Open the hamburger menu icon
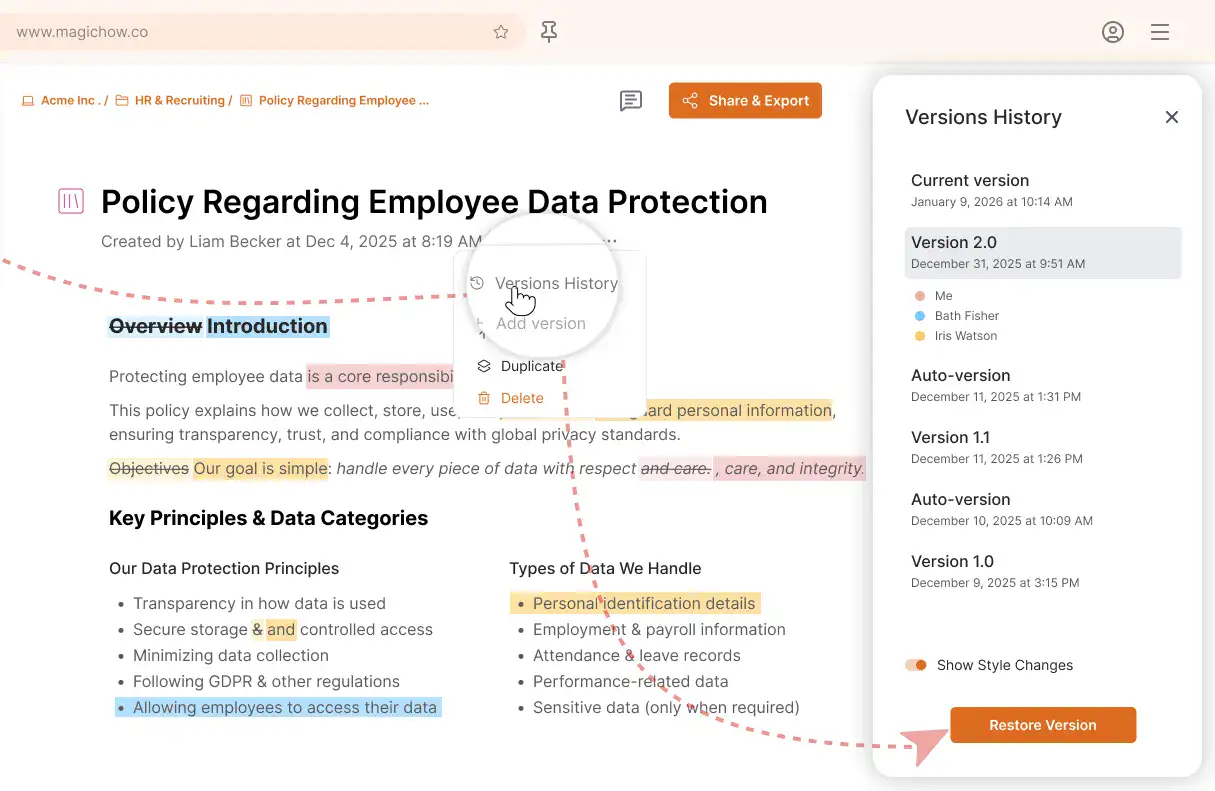 (x=1160, y=32)
